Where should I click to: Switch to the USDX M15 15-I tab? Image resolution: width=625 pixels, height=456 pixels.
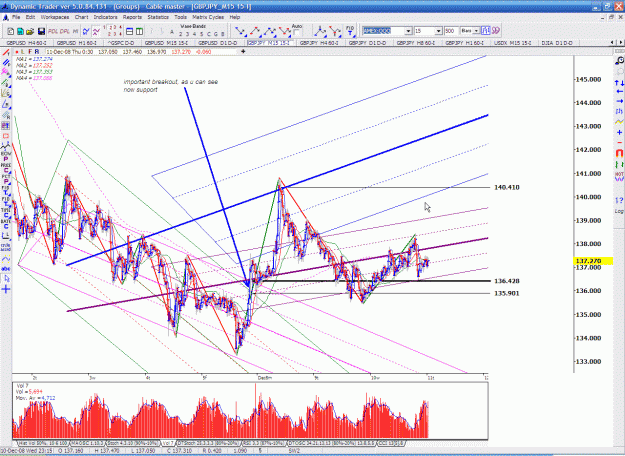[512, 43]
